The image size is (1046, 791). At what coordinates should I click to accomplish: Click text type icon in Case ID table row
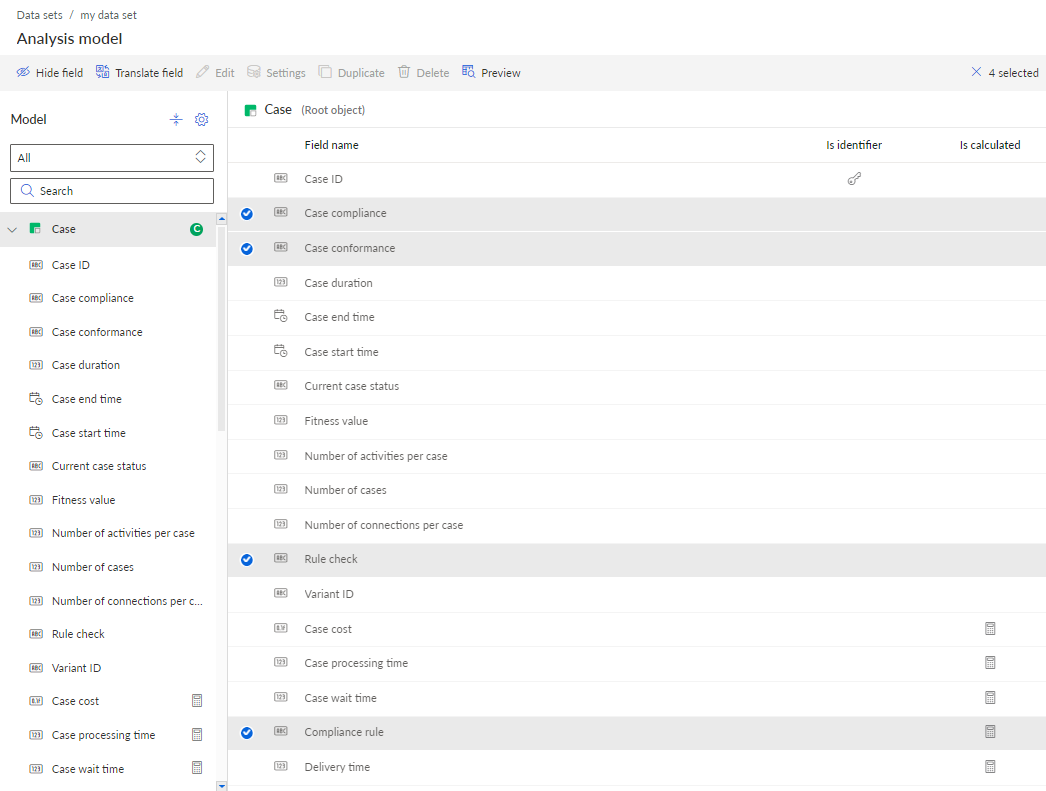click(281, 178)
